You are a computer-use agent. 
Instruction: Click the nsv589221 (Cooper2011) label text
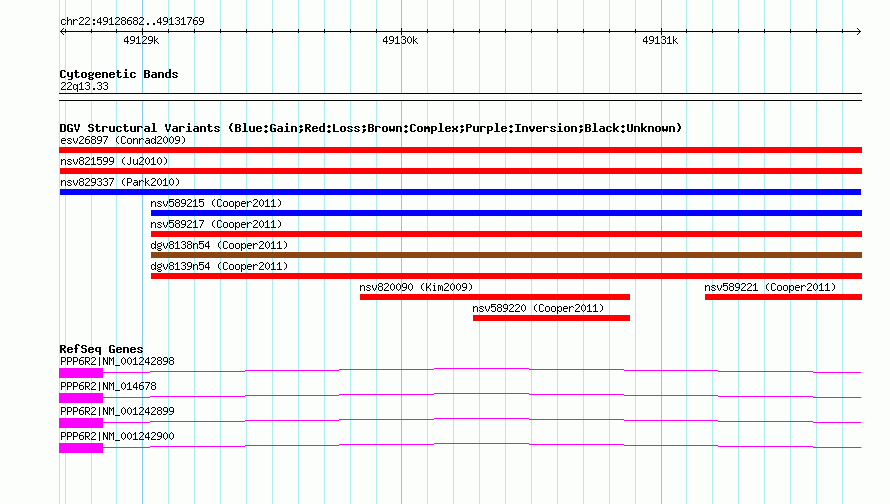(x=770, y=287)
